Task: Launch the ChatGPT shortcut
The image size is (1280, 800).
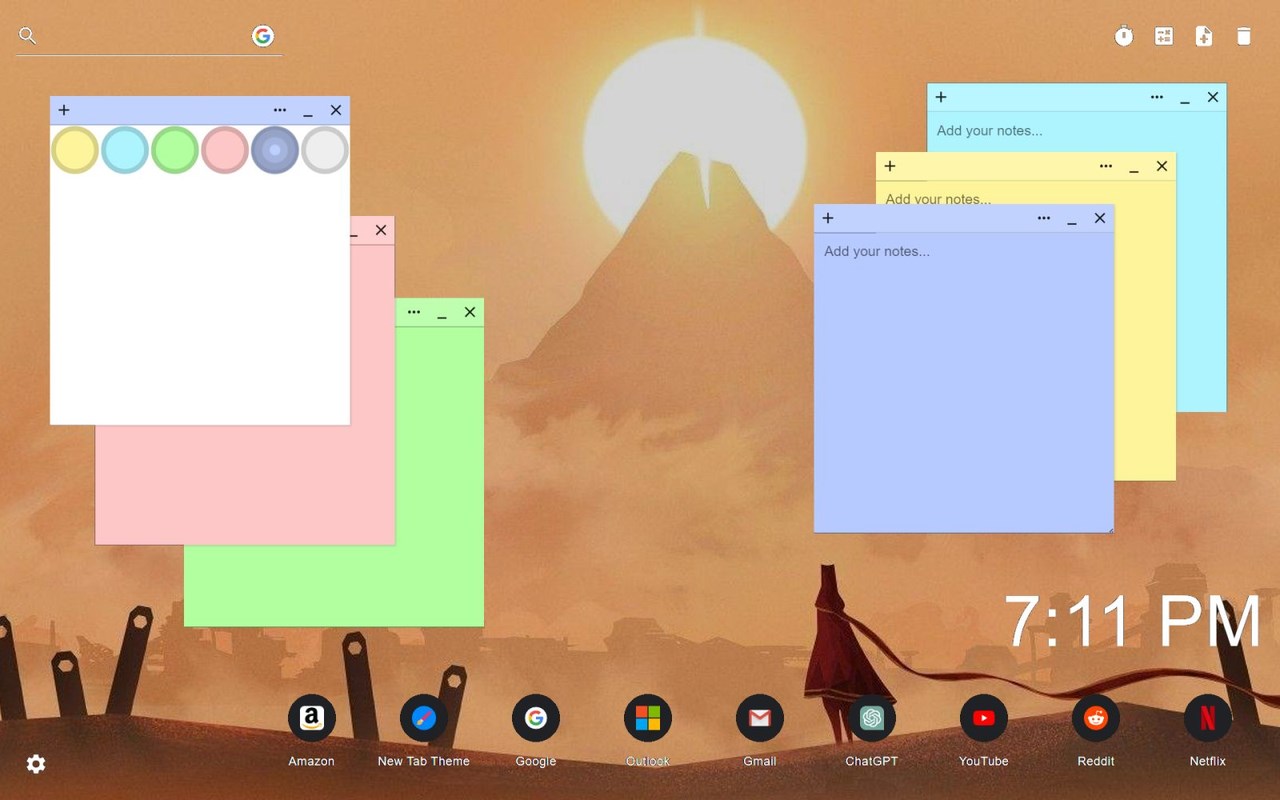Action: click(x=872, y=718)
